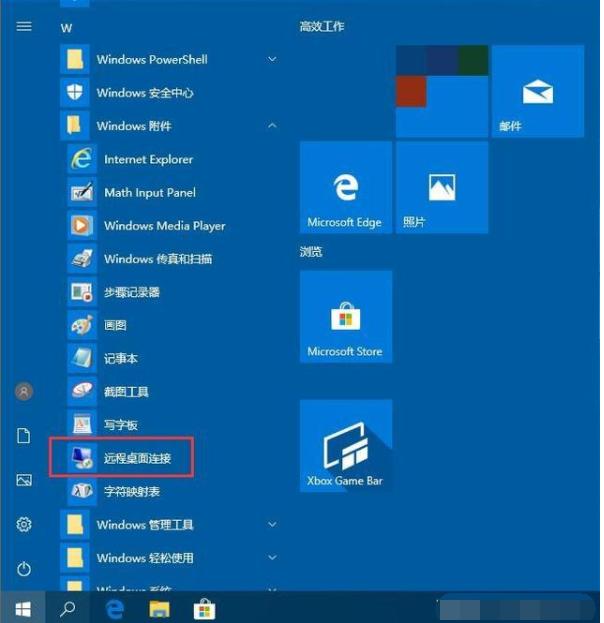Jump to letter W index header
Screen dimensions: 604x623
tap(66, 28)
